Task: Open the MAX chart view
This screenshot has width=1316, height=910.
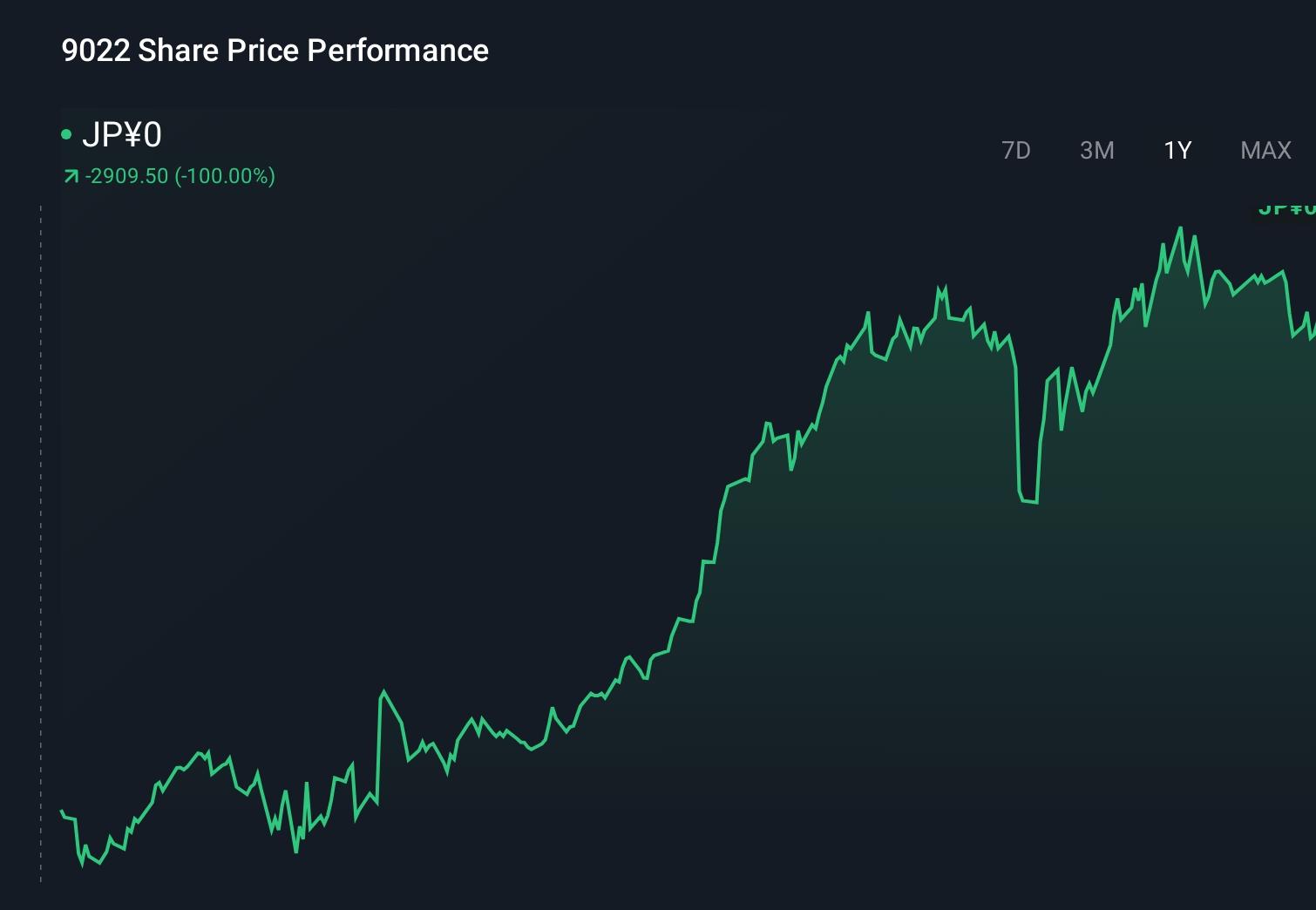Action: [x=1265, y=150]
